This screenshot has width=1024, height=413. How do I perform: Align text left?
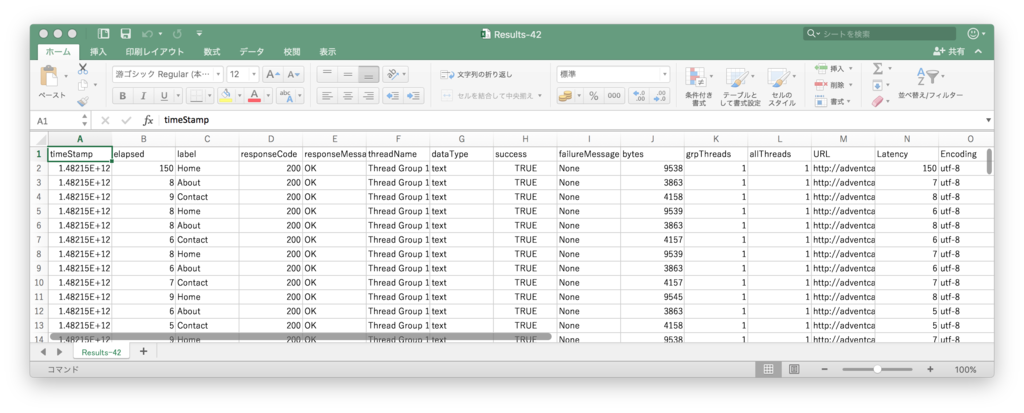pos(327,96)
